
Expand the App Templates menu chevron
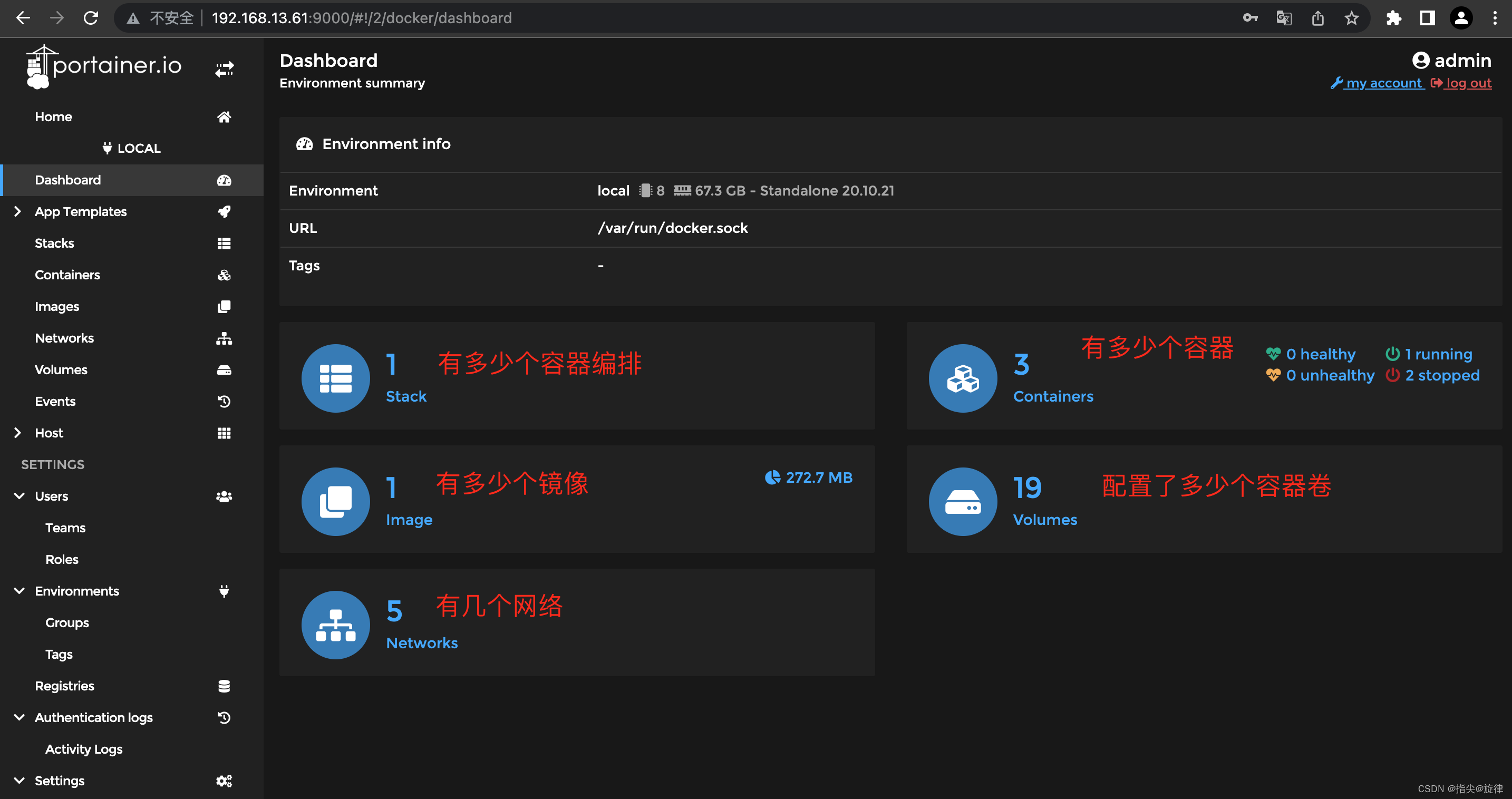click(17, 211)
